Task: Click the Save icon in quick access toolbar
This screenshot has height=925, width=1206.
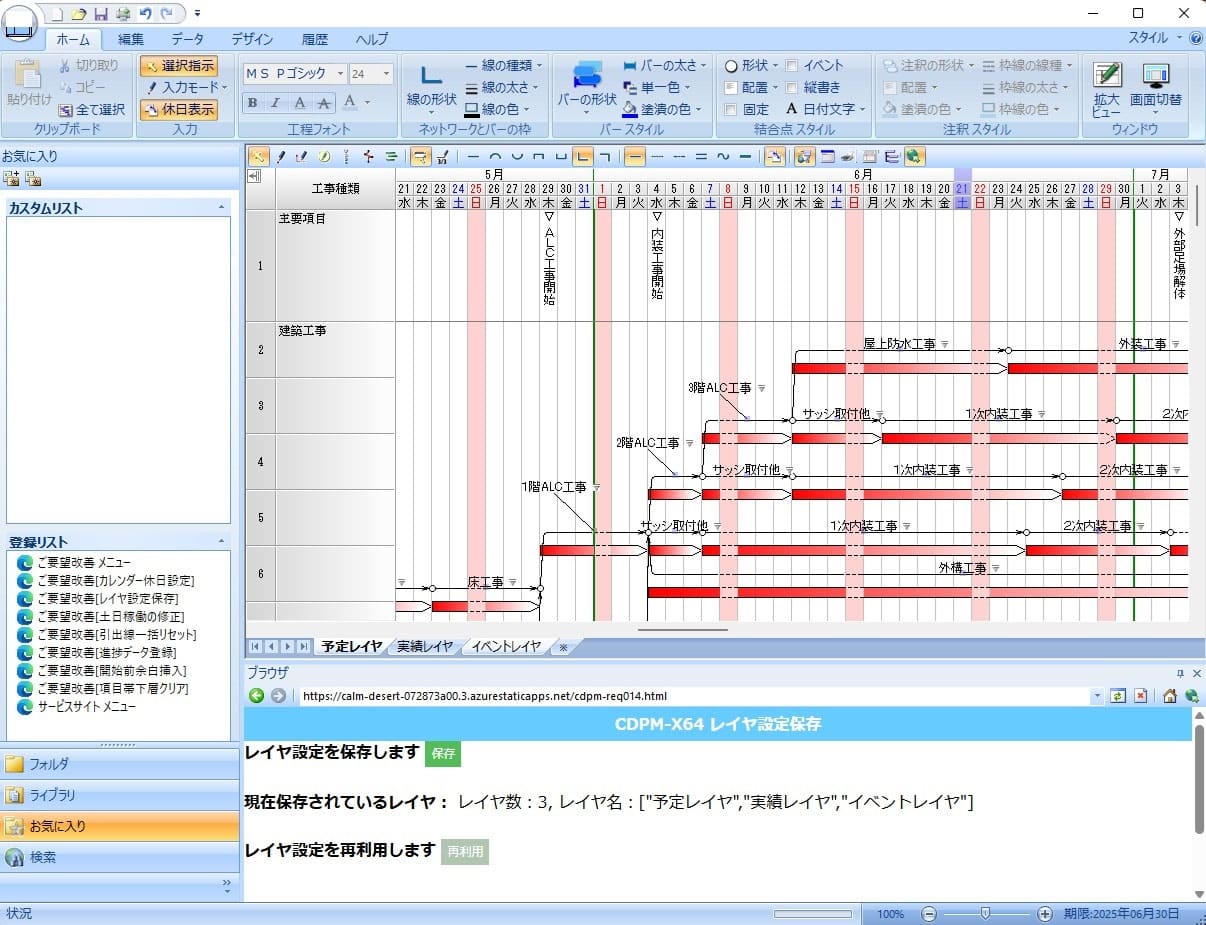Action: (x=101, y=13)
